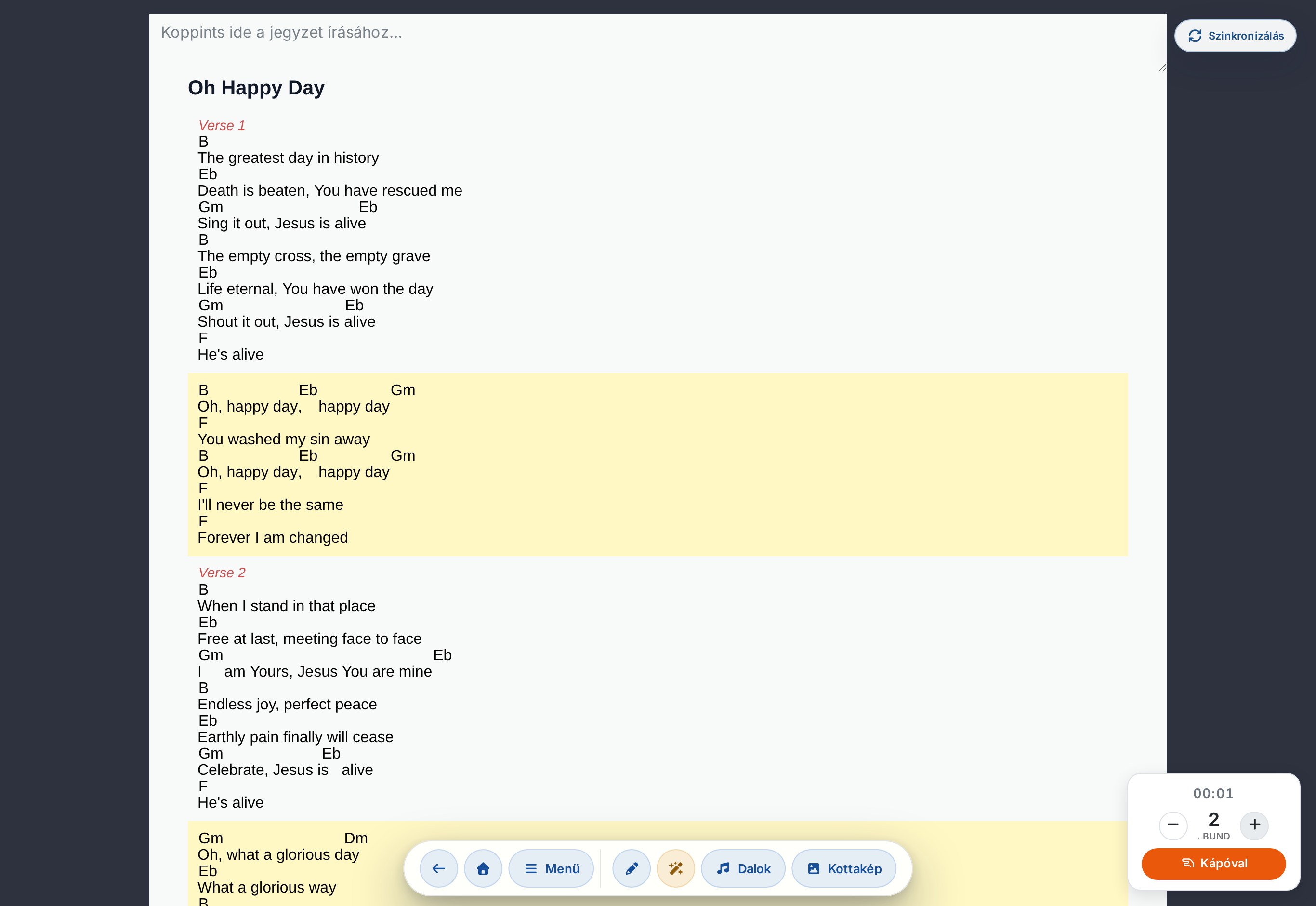Click the 00:01 timer display

[x=1213, y=793]
